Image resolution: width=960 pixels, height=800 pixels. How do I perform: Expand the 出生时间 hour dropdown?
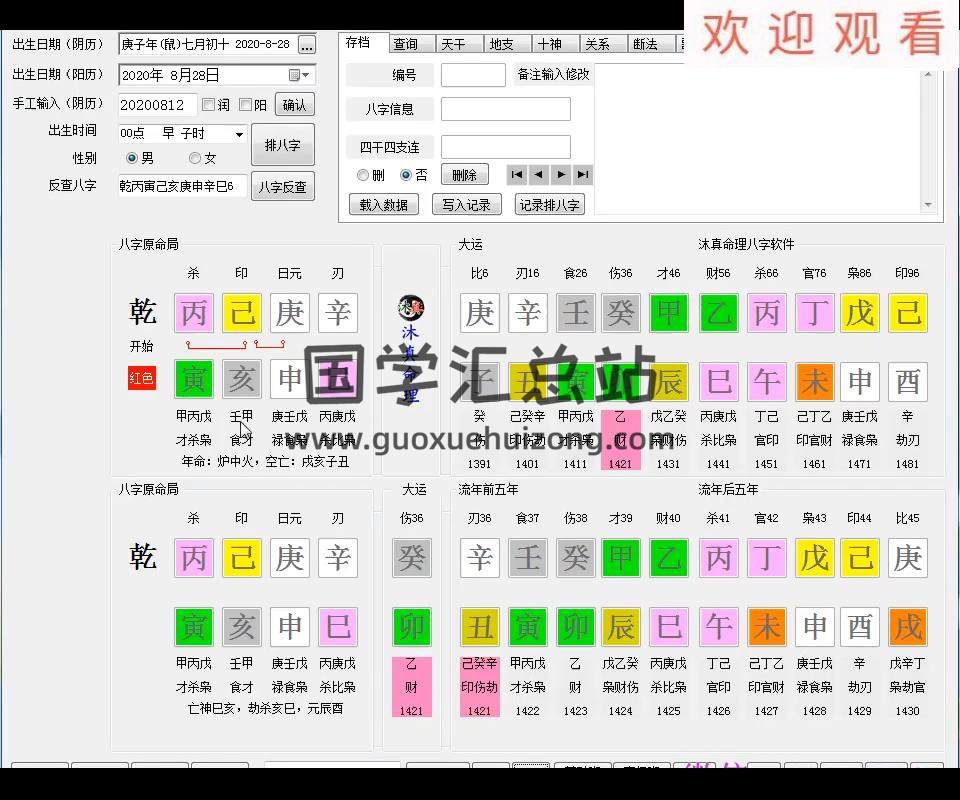coord(239,134)
